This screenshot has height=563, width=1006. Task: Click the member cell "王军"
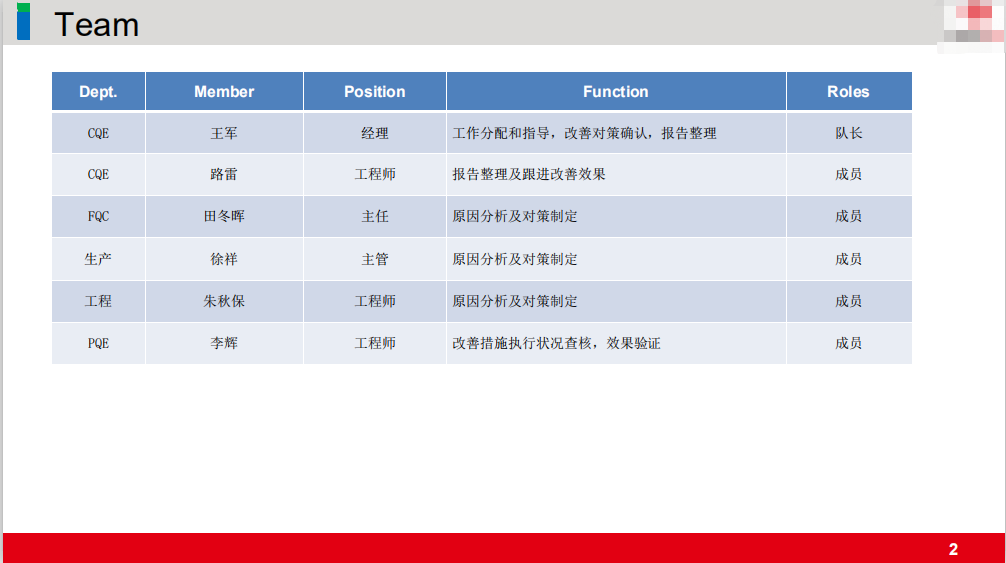(x=224, y=133)
